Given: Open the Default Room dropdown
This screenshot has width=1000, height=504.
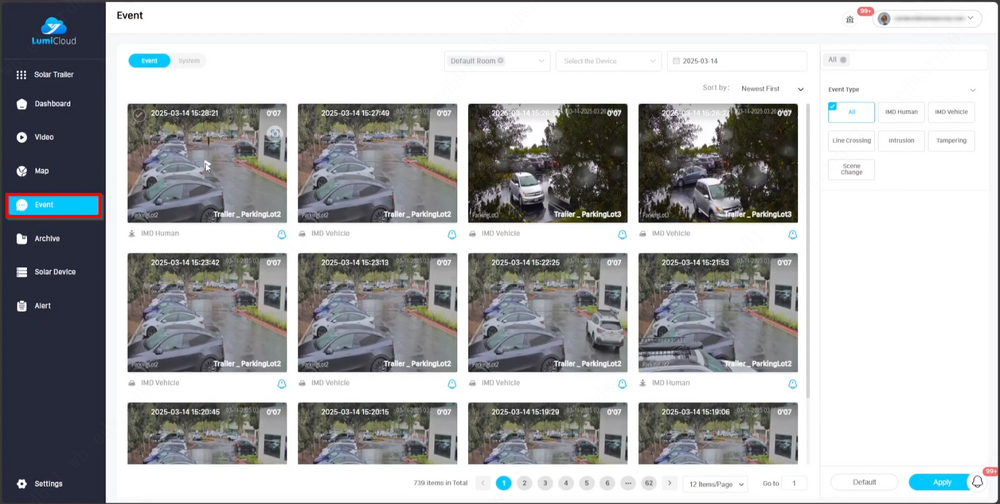Looking at the screenshot, I should [497, 61].
